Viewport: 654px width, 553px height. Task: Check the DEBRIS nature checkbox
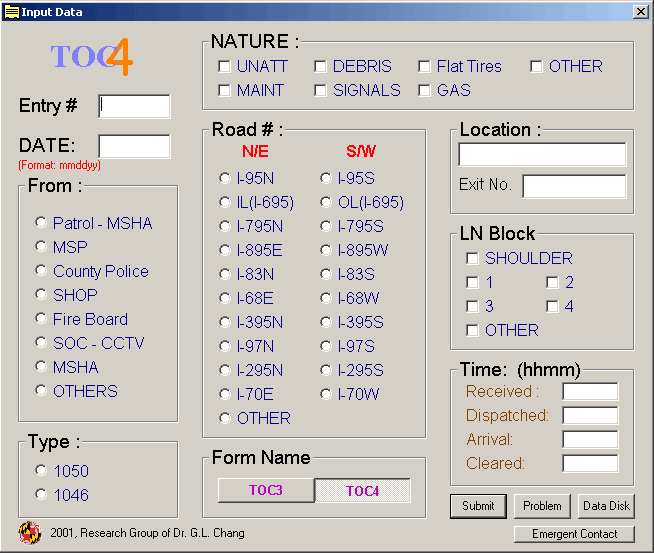[320, 67]
